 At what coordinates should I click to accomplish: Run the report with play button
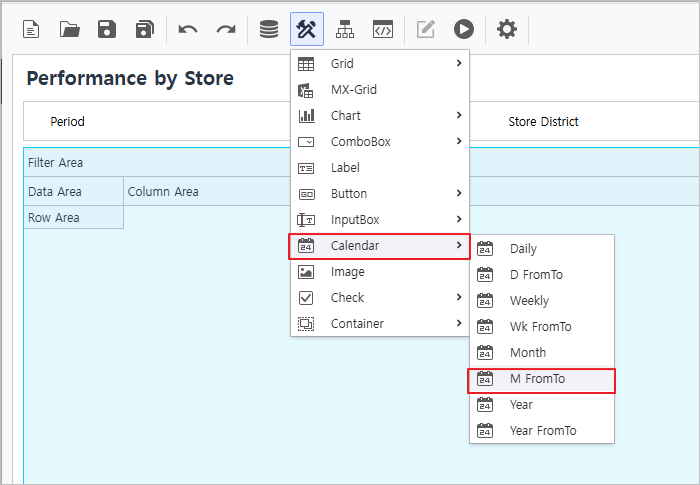tap(463, 29)
